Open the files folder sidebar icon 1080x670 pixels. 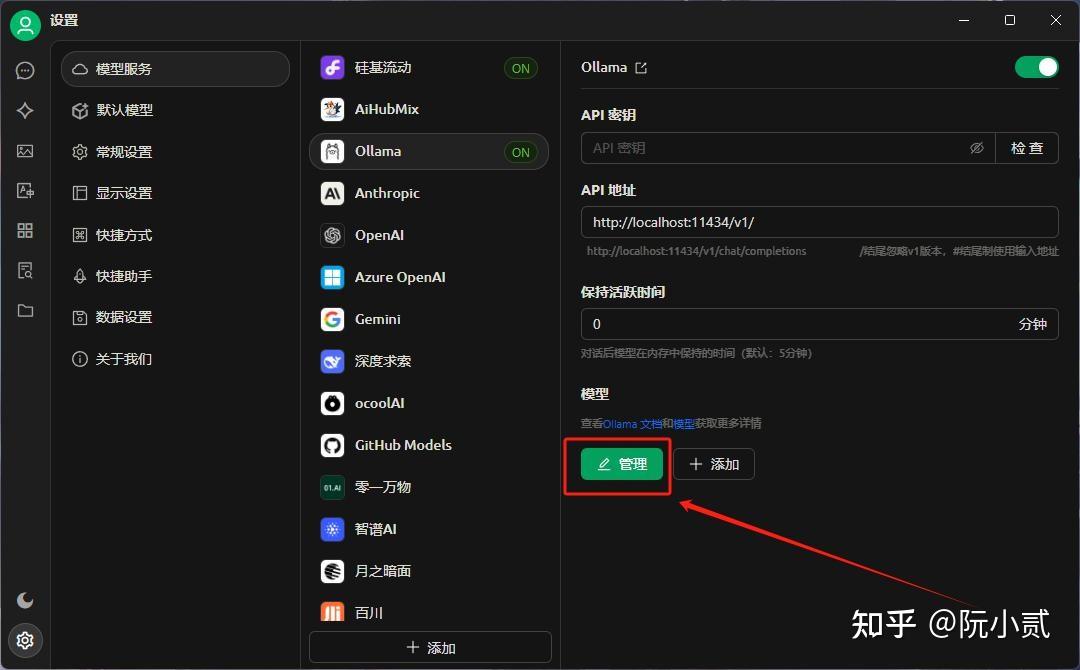pyautogui.click(x=25, y=311)
